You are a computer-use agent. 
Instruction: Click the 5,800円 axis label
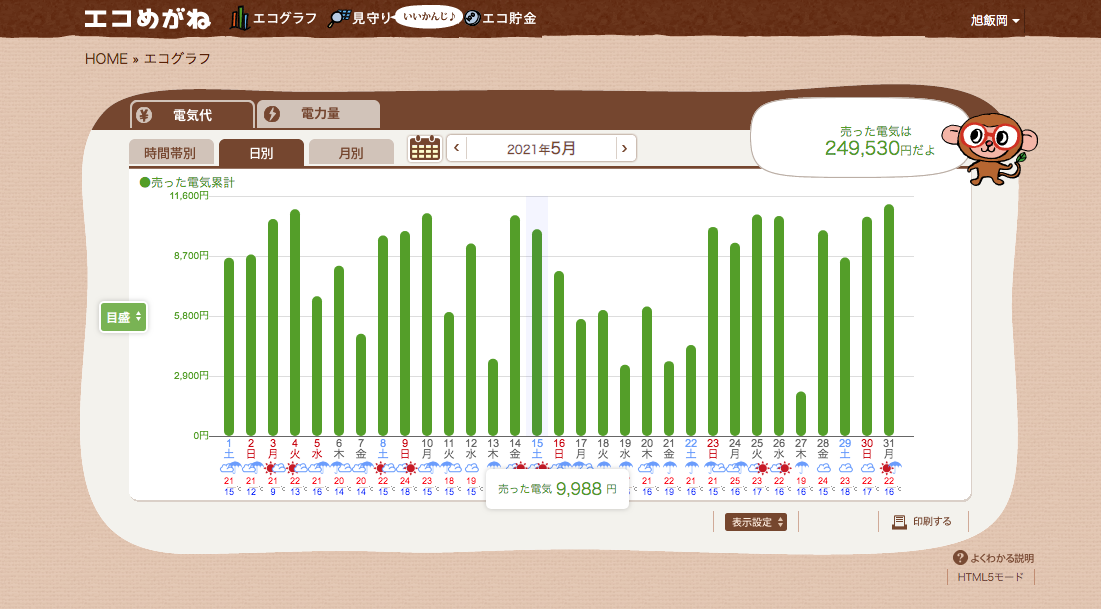(x=192, y=316)
